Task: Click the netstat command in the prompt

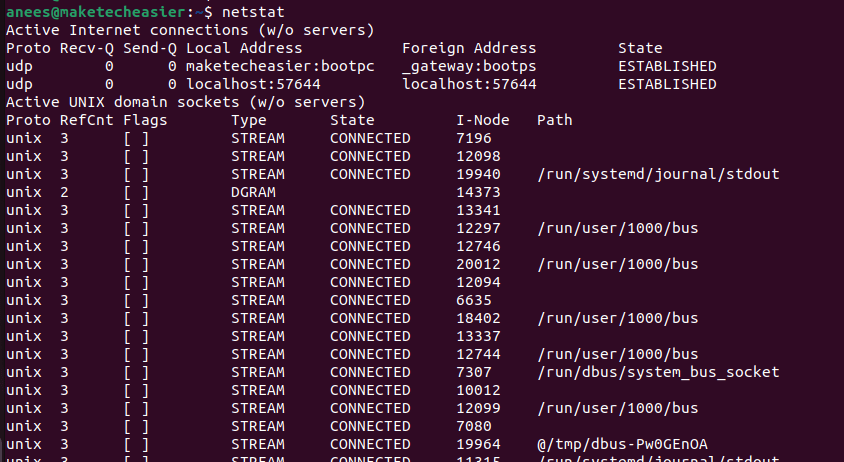Action: [x=253, y=12]
